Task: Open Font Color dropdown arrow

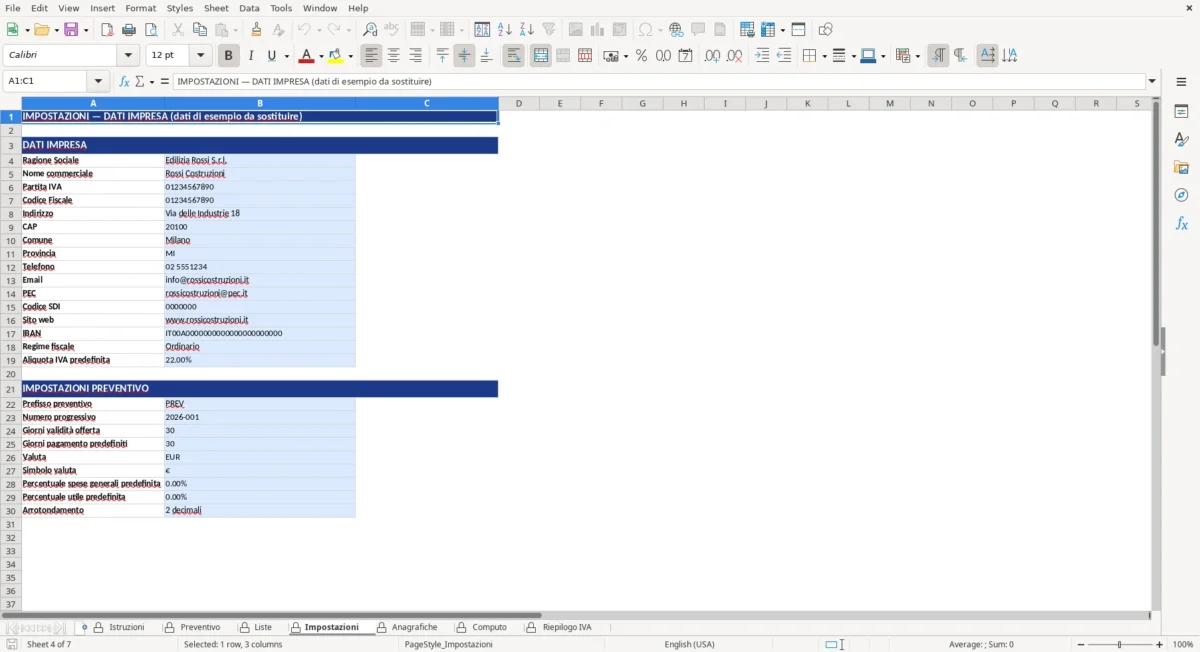Action: pyautogui.click(x=321, y=56)
